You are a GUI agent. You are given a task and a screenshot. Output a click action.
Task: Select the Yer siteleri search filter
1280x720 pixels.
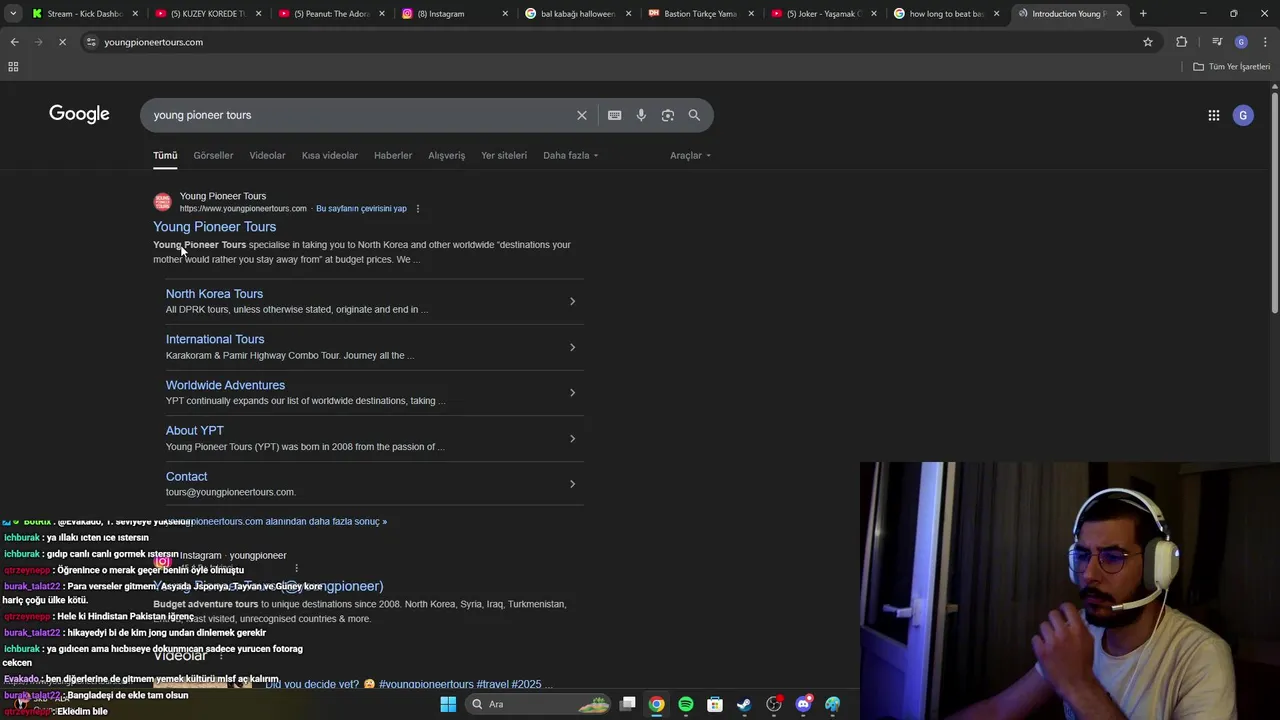coord(504,155)
